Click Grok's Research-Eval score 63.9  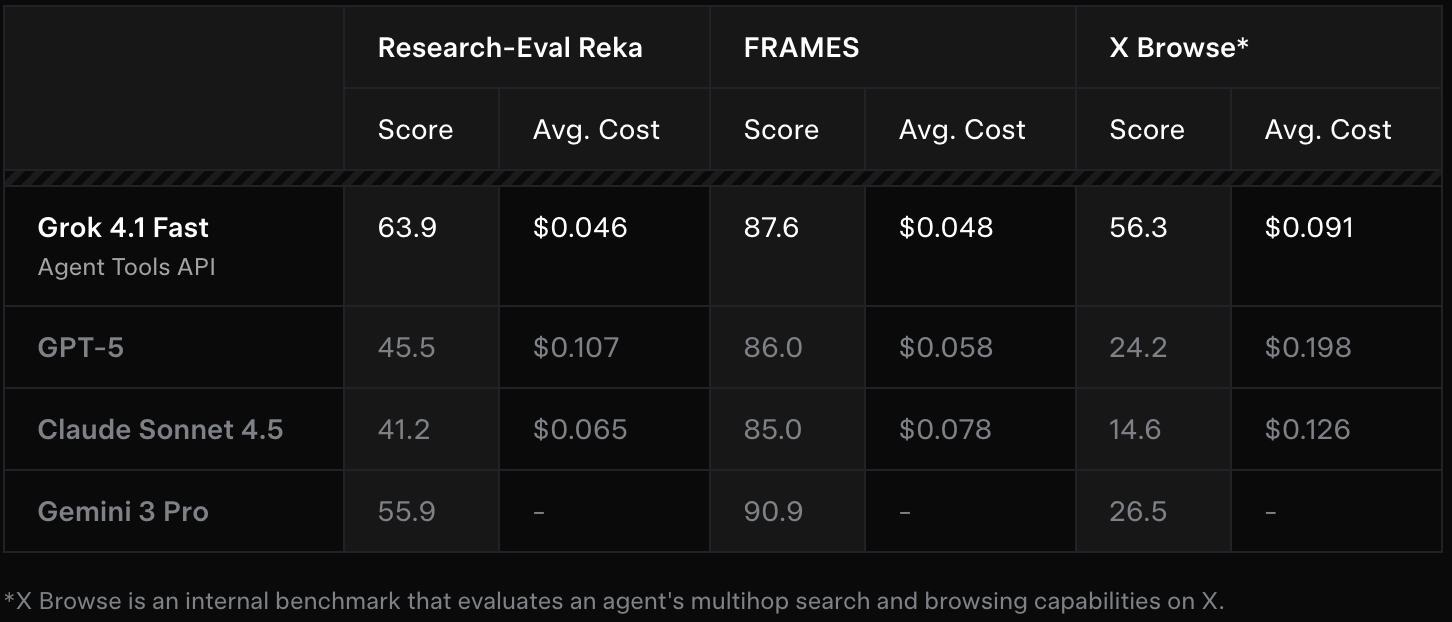[407, 228]
